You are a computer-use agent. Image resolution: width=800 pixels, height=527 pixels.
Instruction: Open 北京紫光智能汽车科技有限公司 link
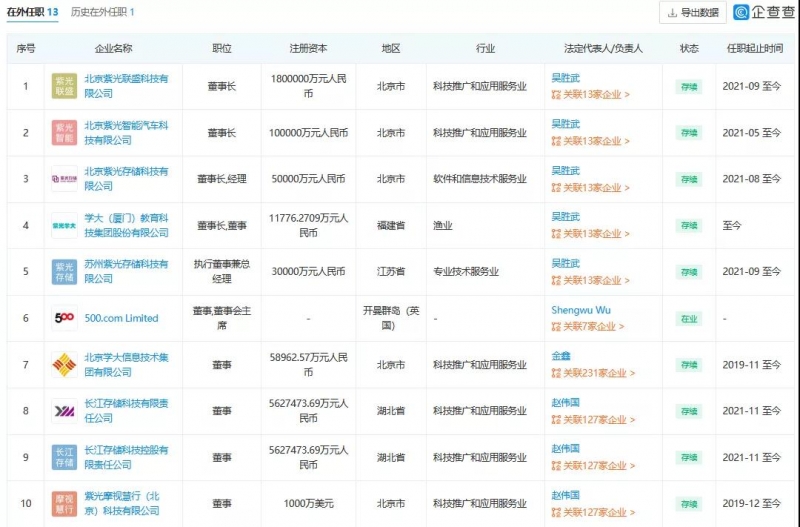126,133
